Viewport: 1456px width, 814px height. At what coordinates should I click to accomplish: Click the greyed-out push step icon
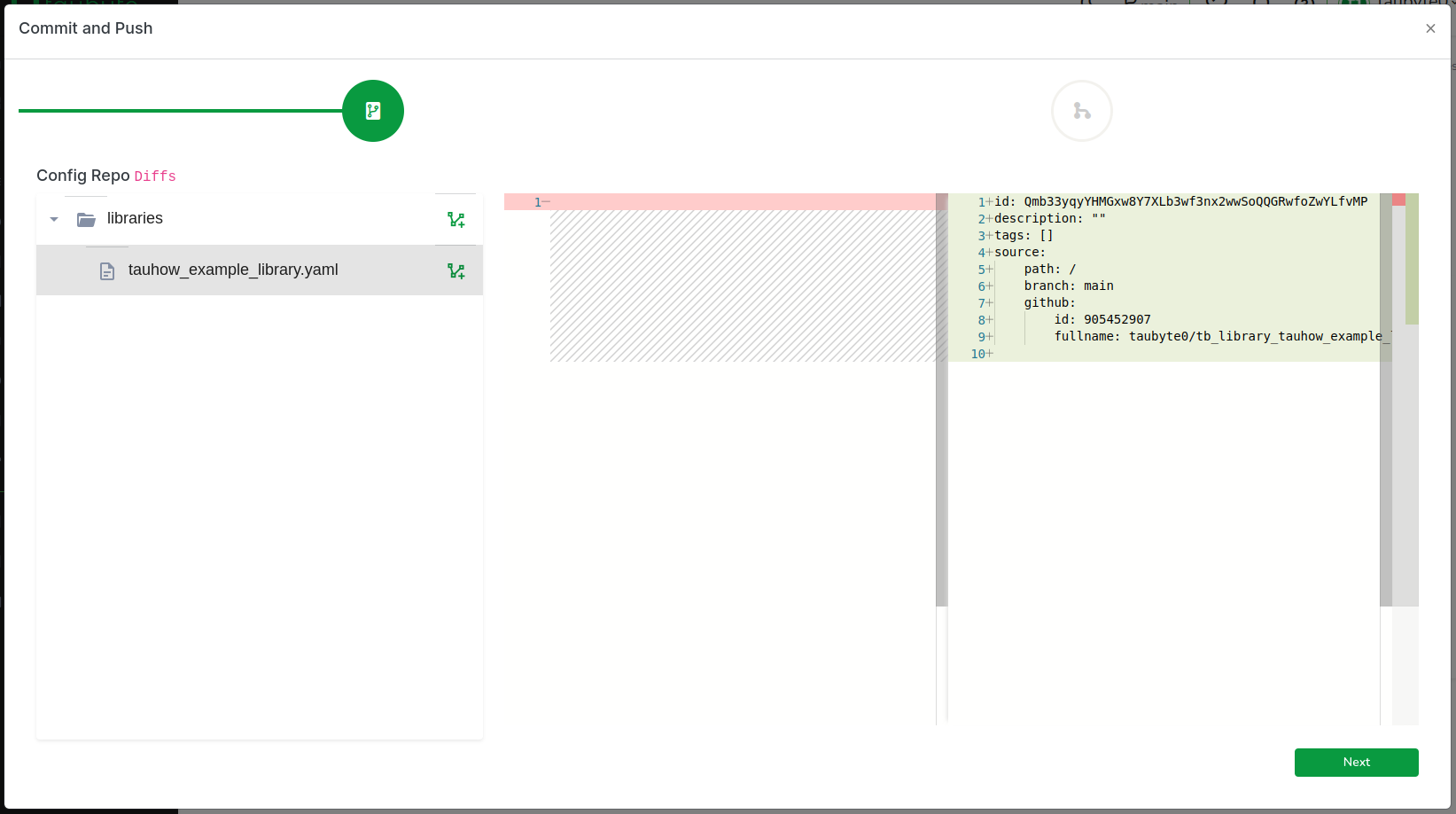[x=1081, y=111]
